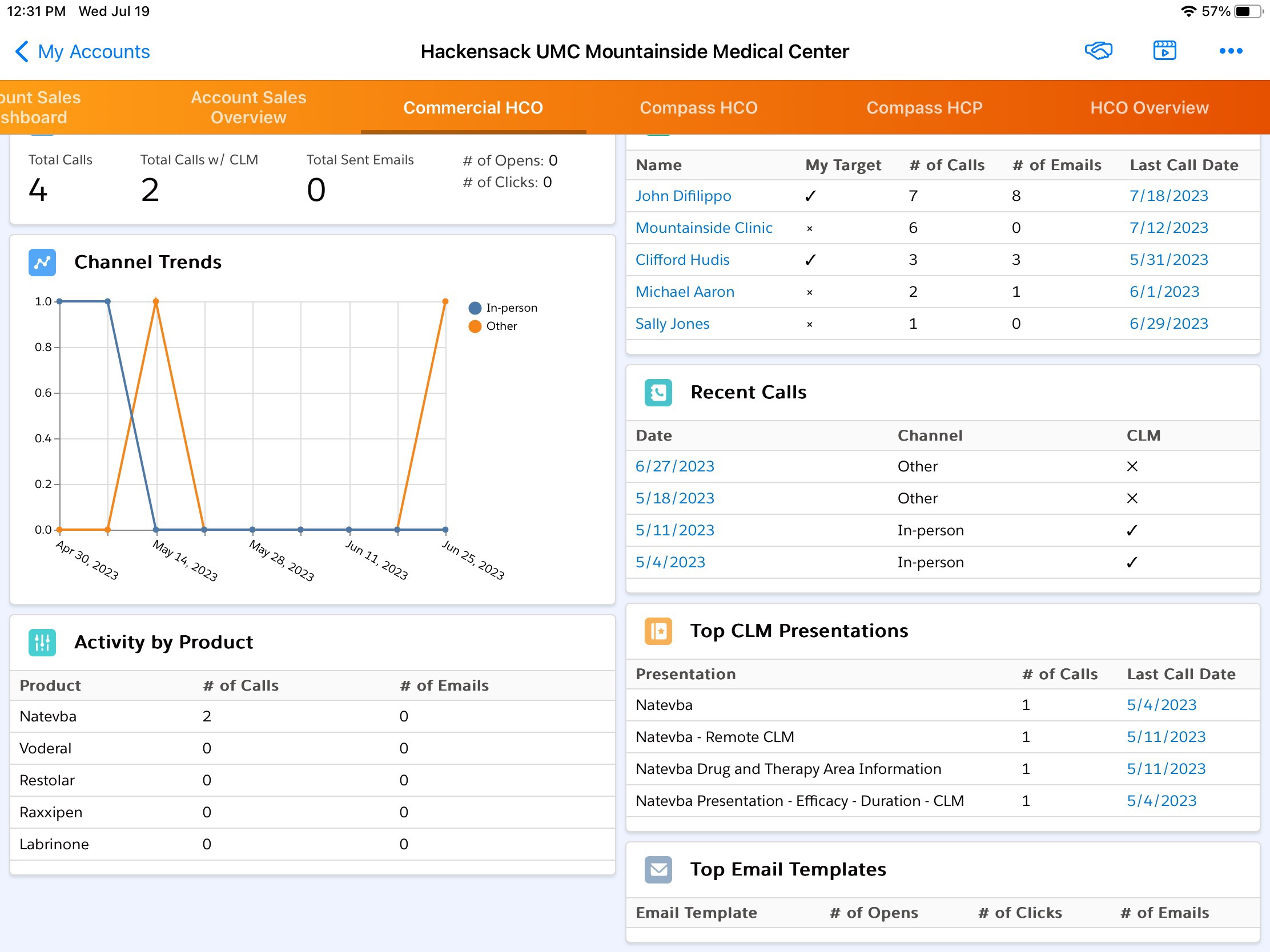Tap the Recent Calls phone icon
This screenshot has height=952, width=1270.
click(x=658, y=393)
